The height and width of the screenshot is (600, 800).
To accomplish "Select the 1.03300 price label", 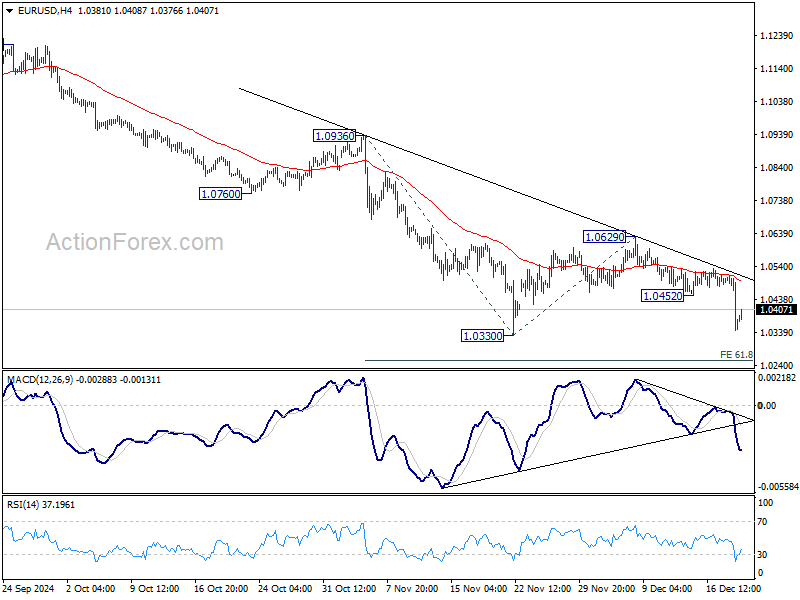I will click(x=482, y=336).
